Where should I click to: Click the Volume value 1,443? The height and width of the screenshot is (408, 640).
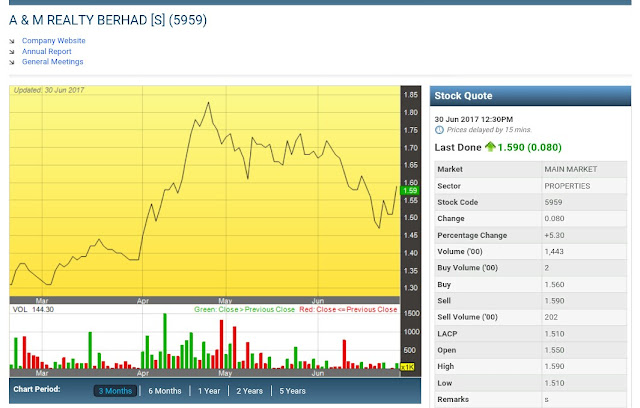point(554,252)
